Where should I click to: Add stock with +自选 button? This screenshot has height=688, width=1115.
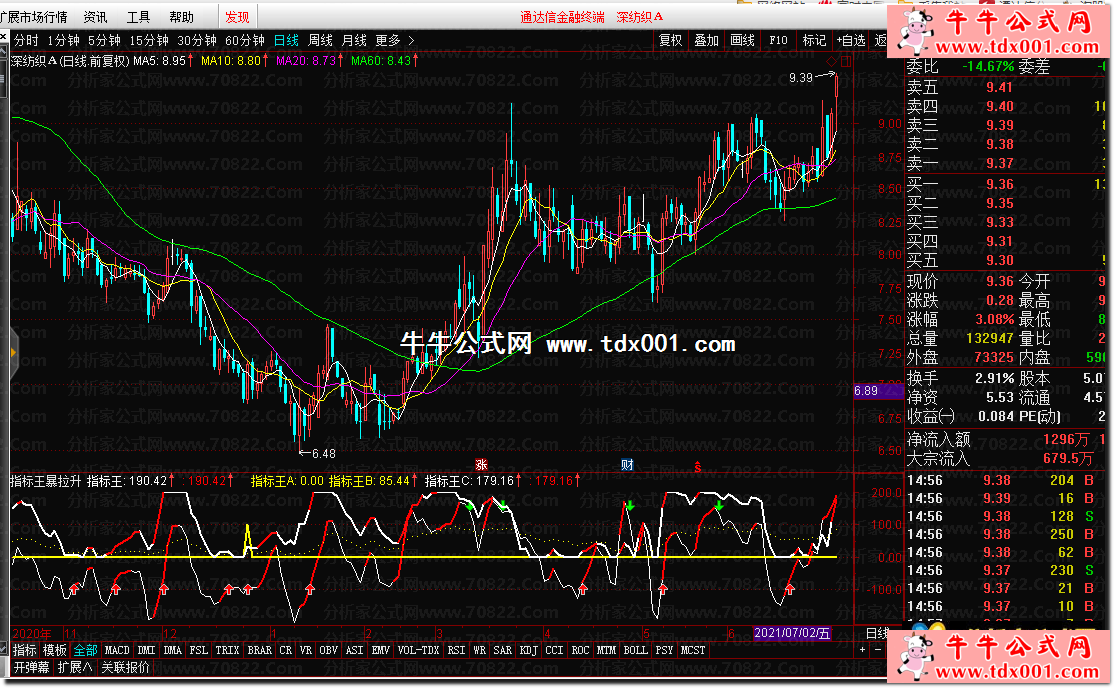point(851,41)
